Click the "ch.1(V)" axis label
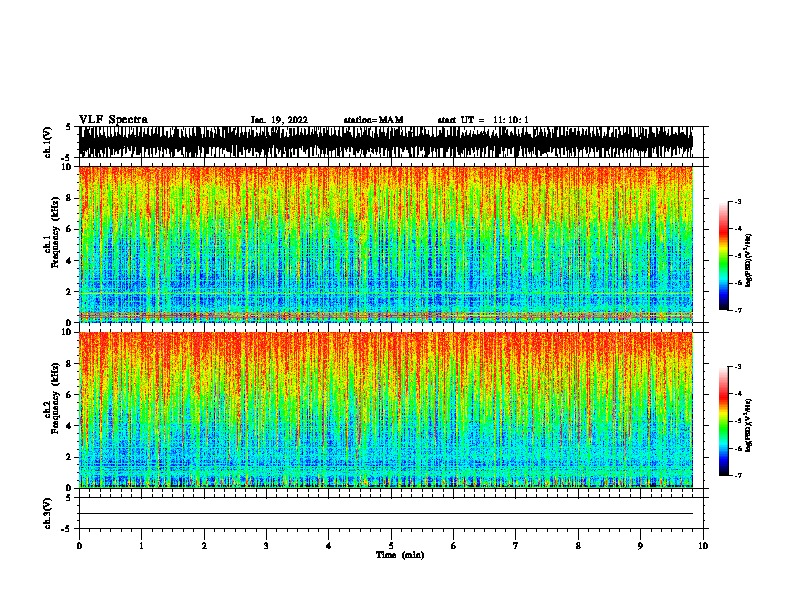 [x=48, y=142]
